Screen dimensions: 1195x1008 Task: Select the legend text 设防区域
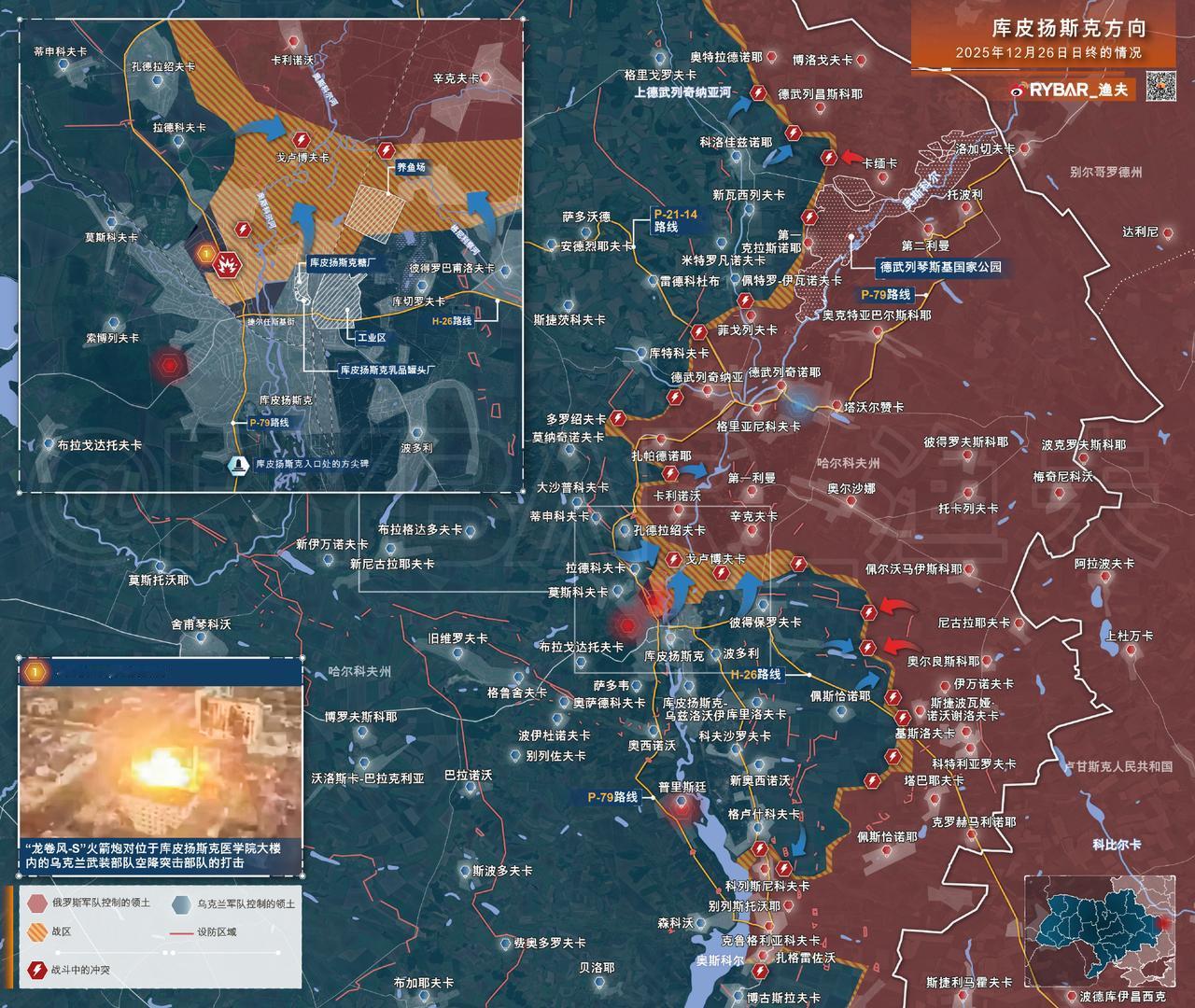pos(218,932)
